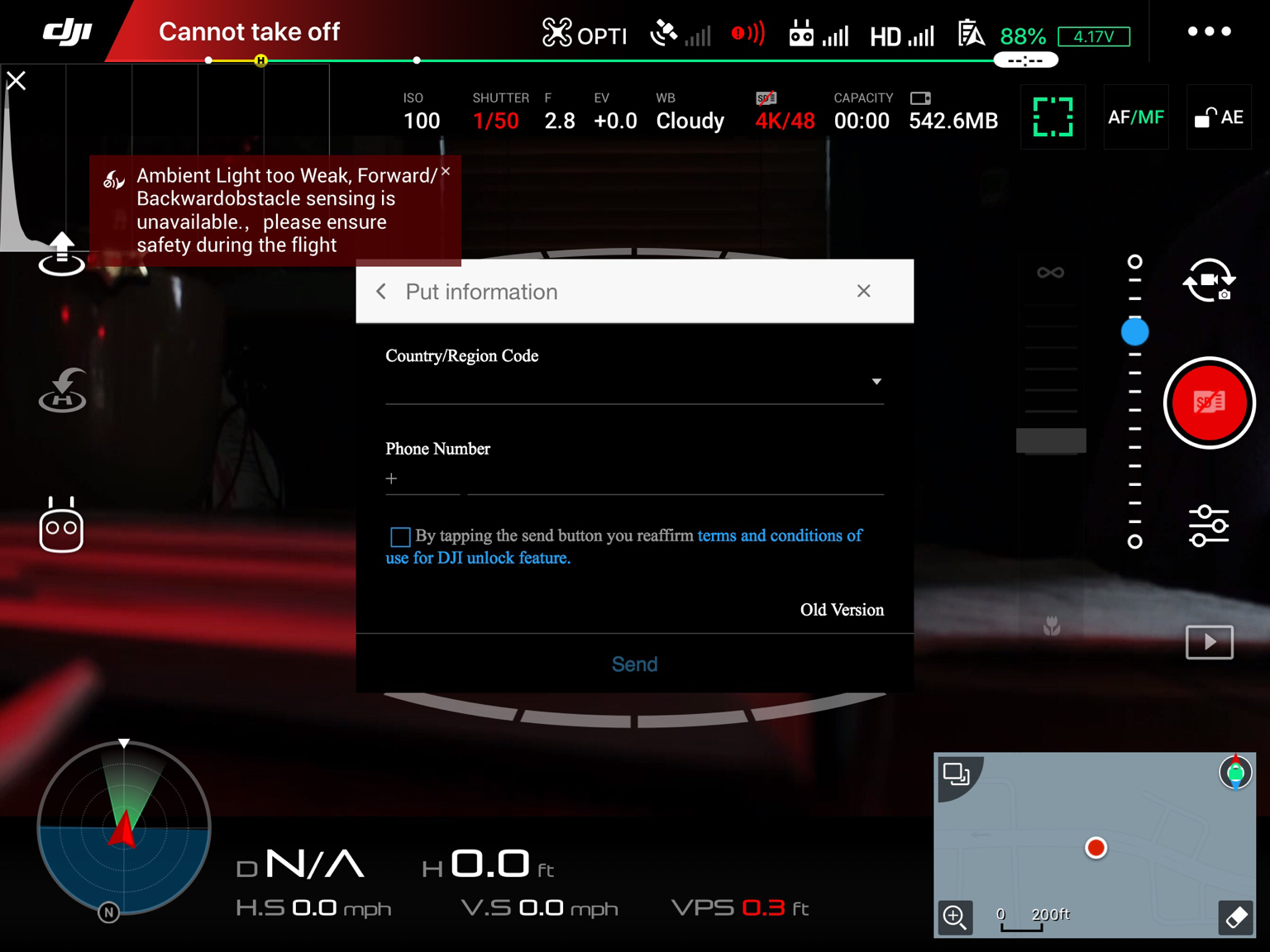Toggle AF/MF focus mode
This screenshot has height=952, width=1270.
1136,117
